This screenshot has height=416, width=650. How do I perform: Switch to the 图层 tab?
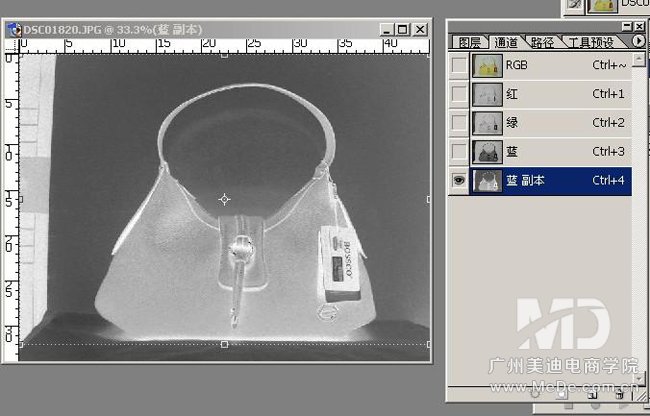point(470,42)
